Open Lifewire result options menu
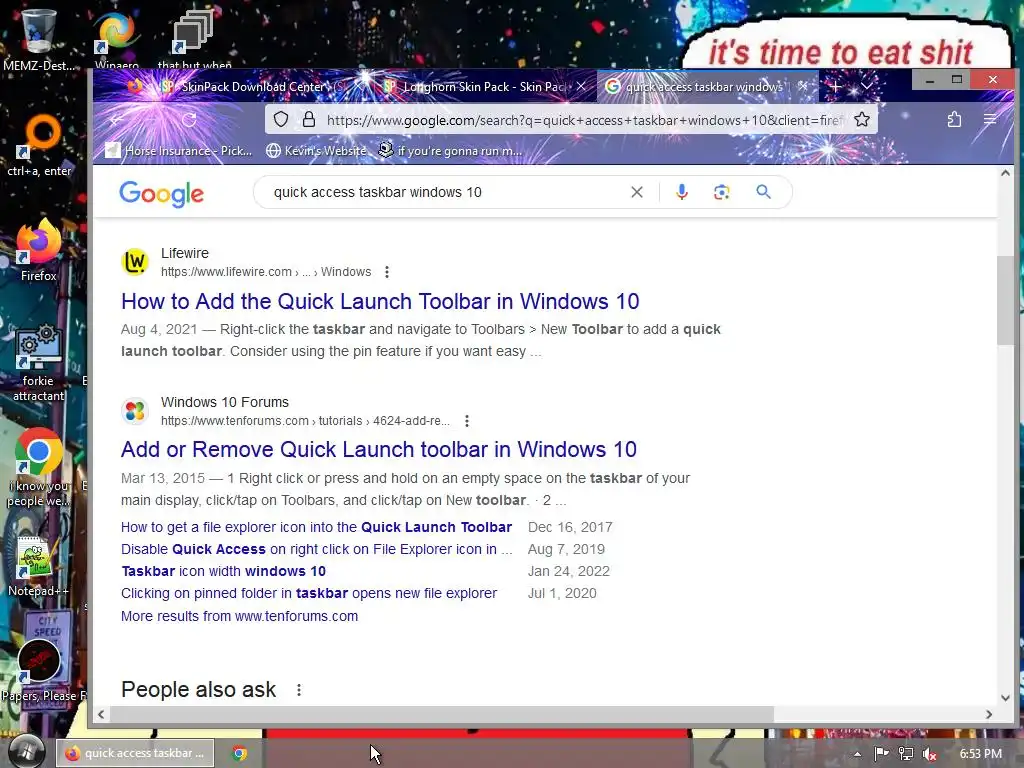The image size is (1024, 768). coord(387,272)
